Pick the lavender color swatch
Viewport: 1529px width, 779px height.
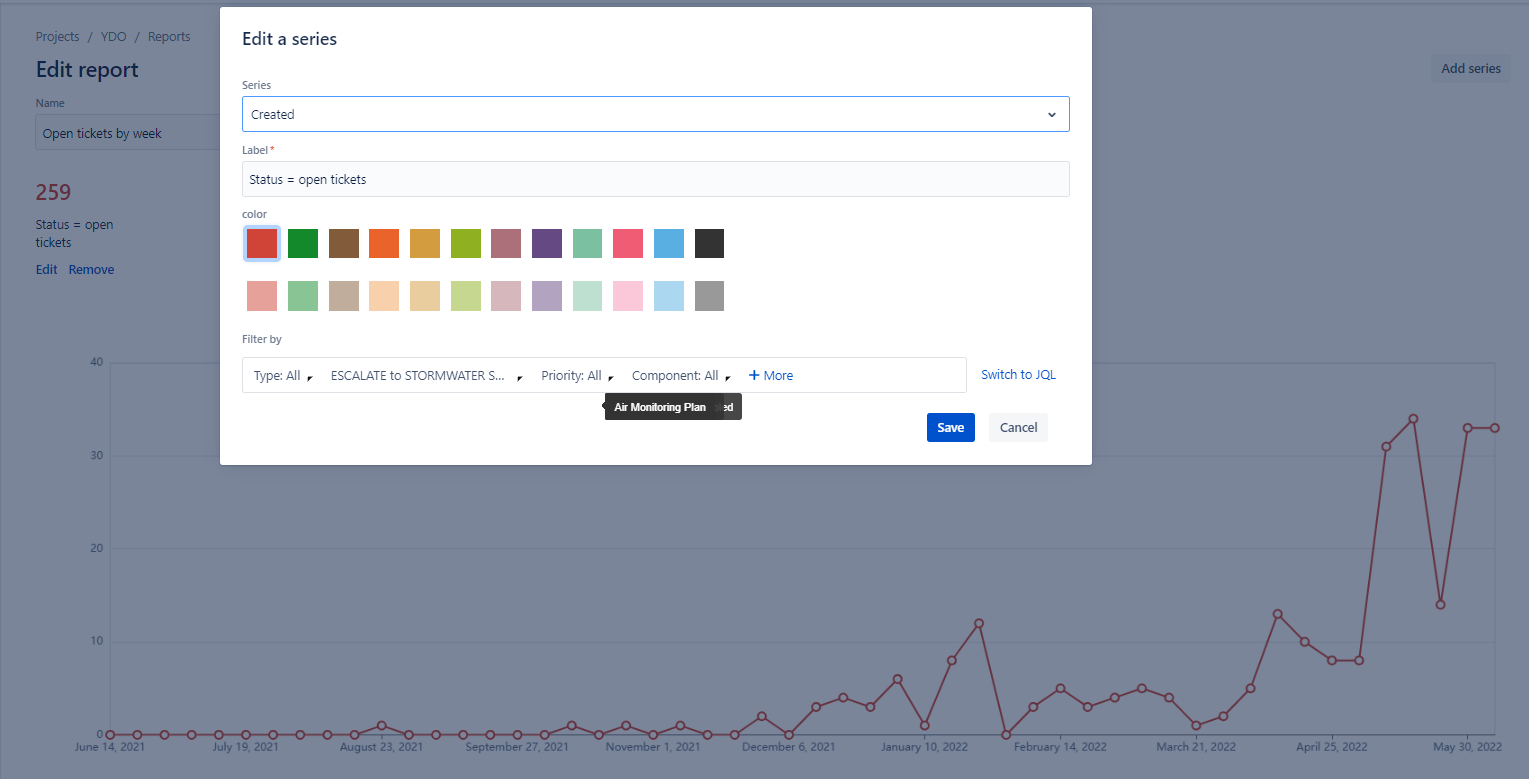point(547,296)
